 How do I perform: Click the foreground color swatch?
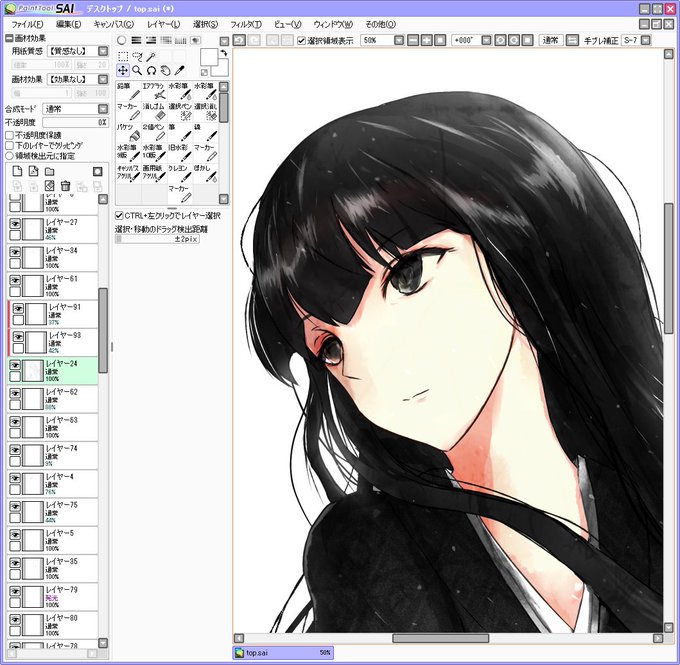(209, 57)
